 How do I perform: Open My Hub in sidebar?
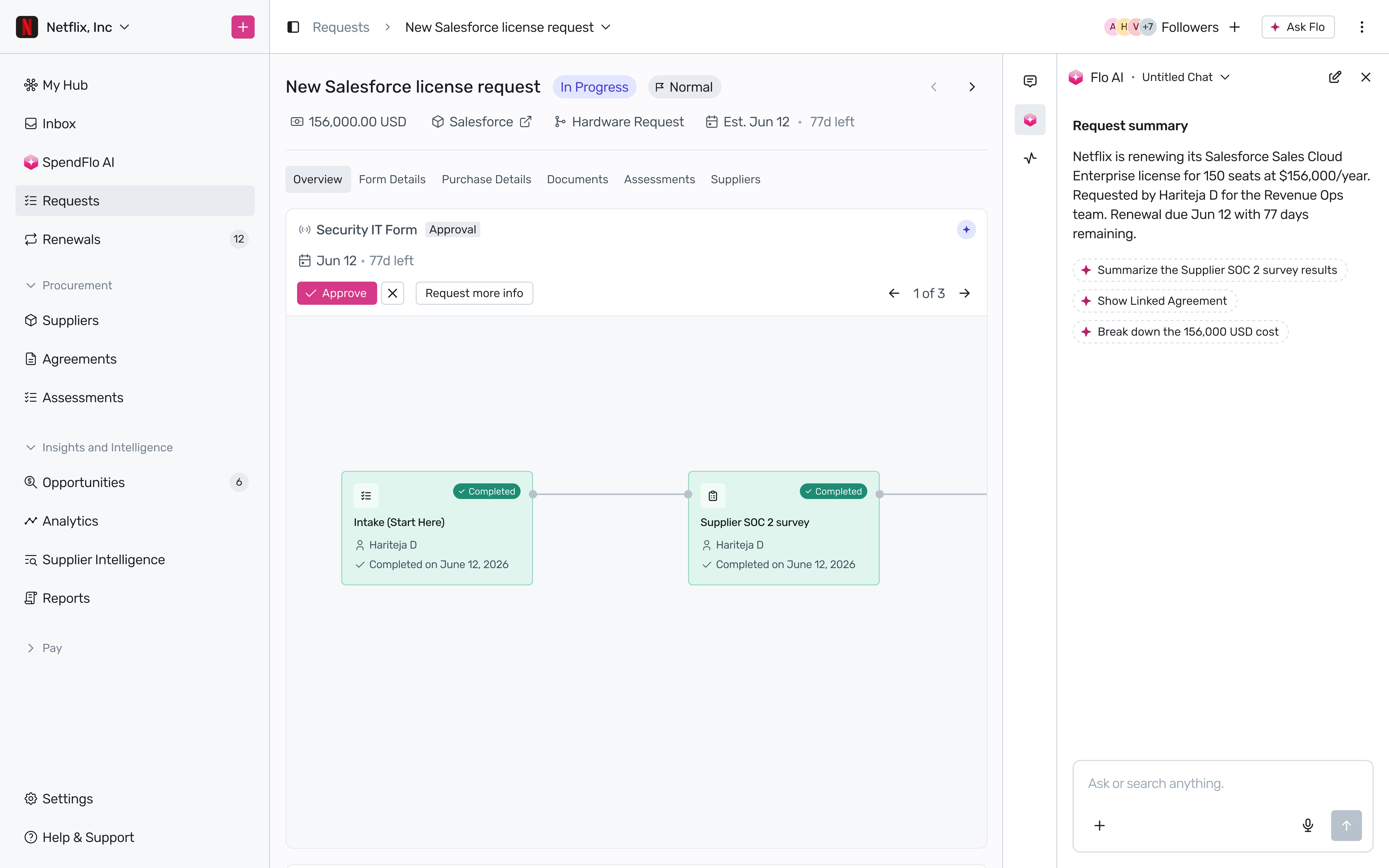click(x=135, y=85)
